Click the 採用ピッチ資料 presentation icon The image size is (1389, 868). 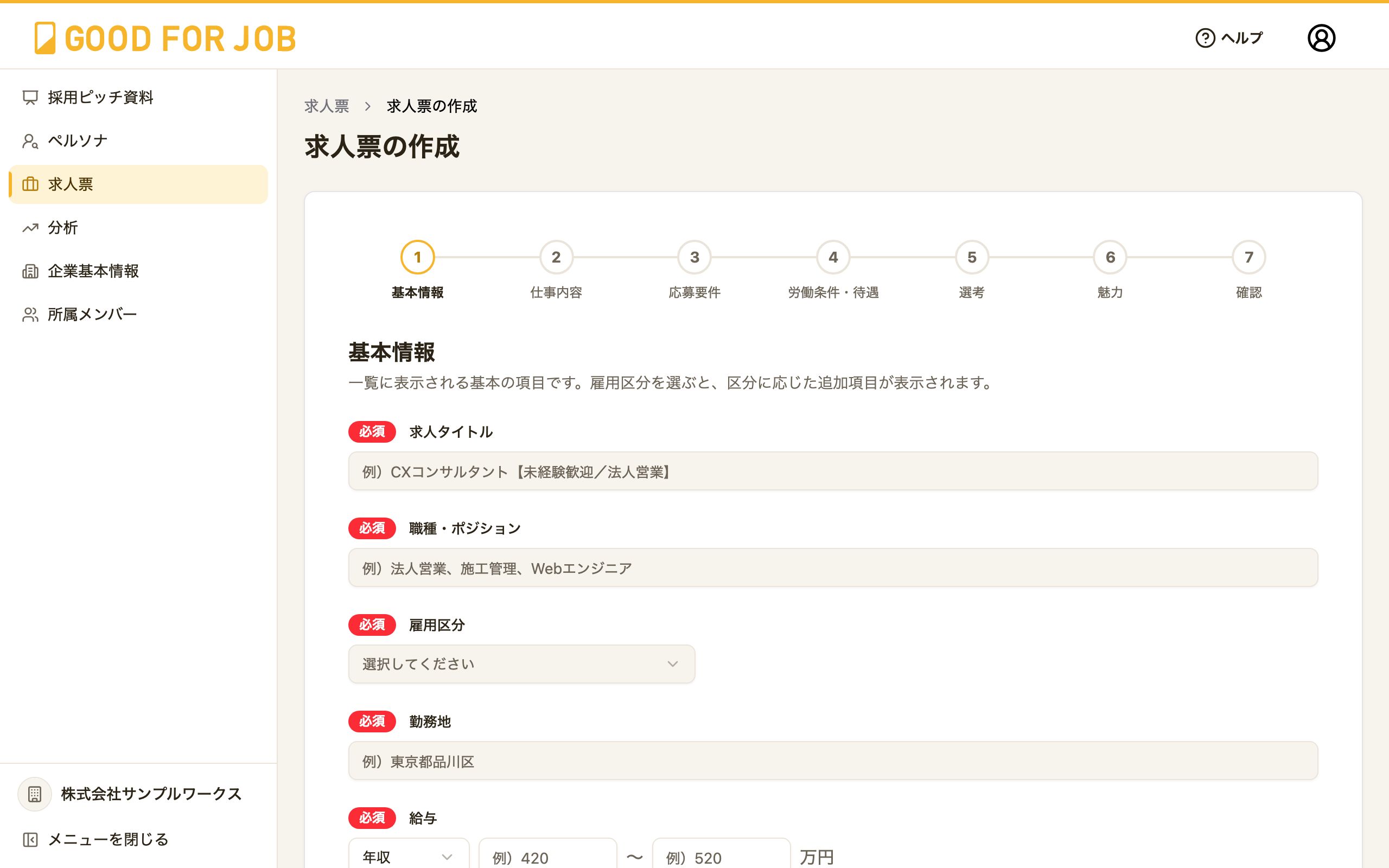30,98
